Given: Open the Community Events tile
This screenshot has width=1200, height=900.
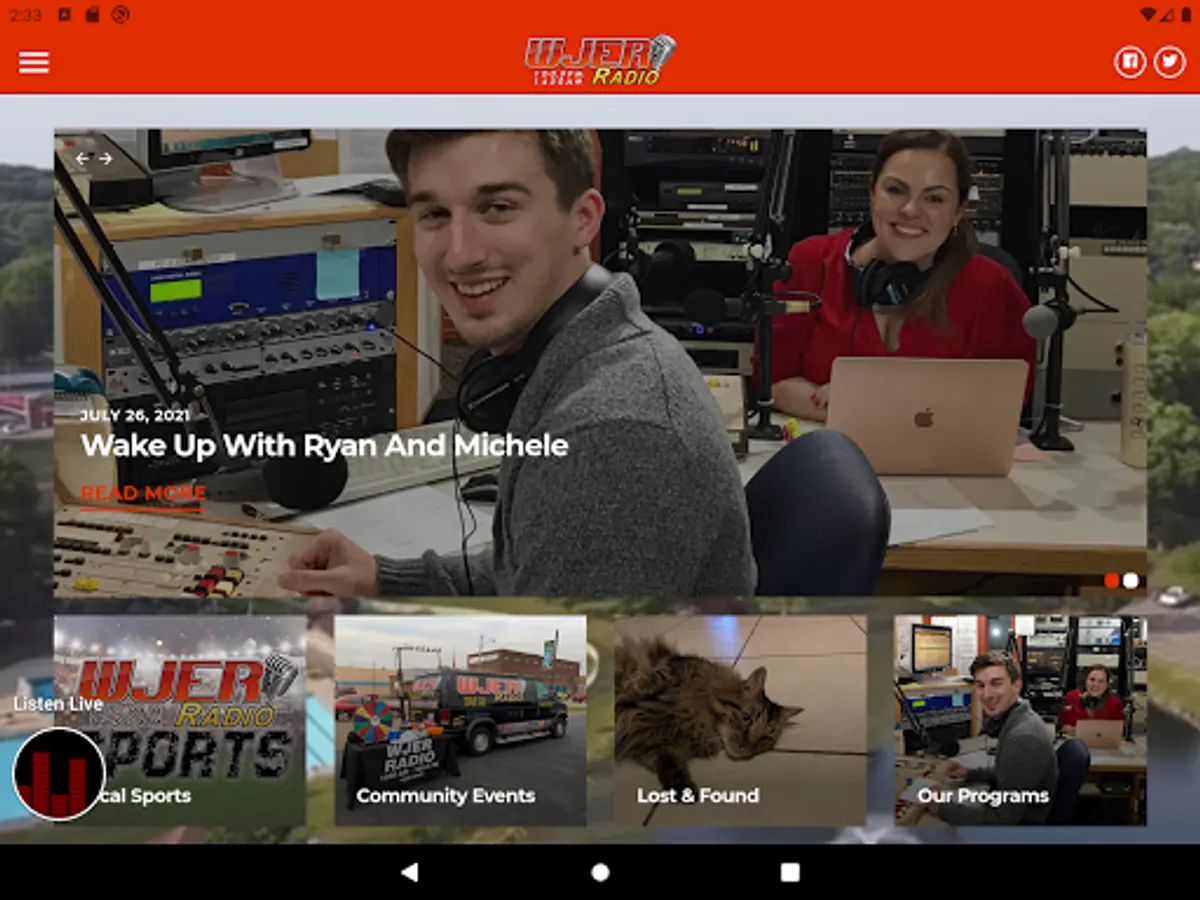Looking at the screenshot, I should 460,720.
